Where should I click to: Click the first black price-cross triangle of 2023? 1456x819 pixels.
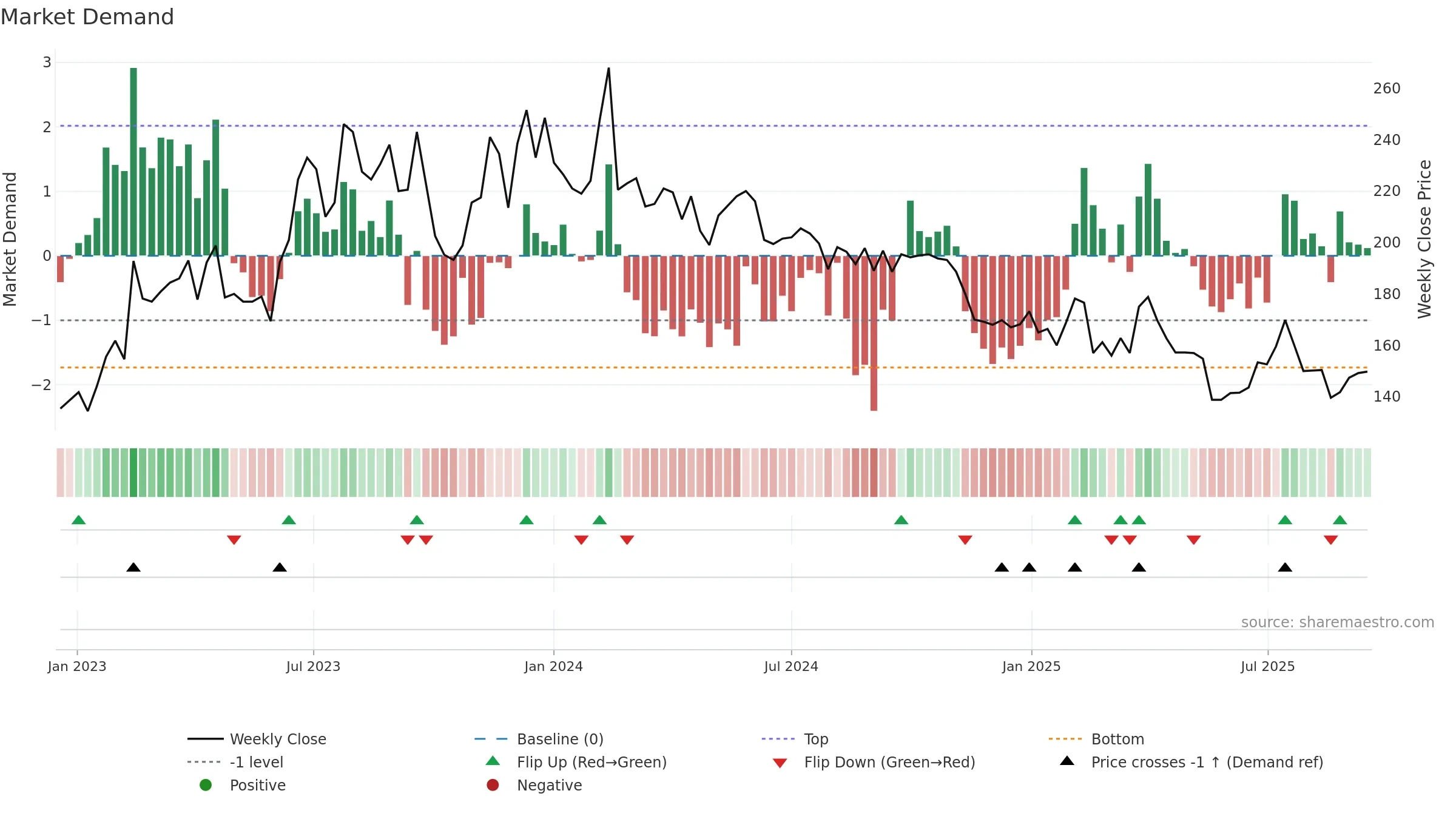(133, 567)
